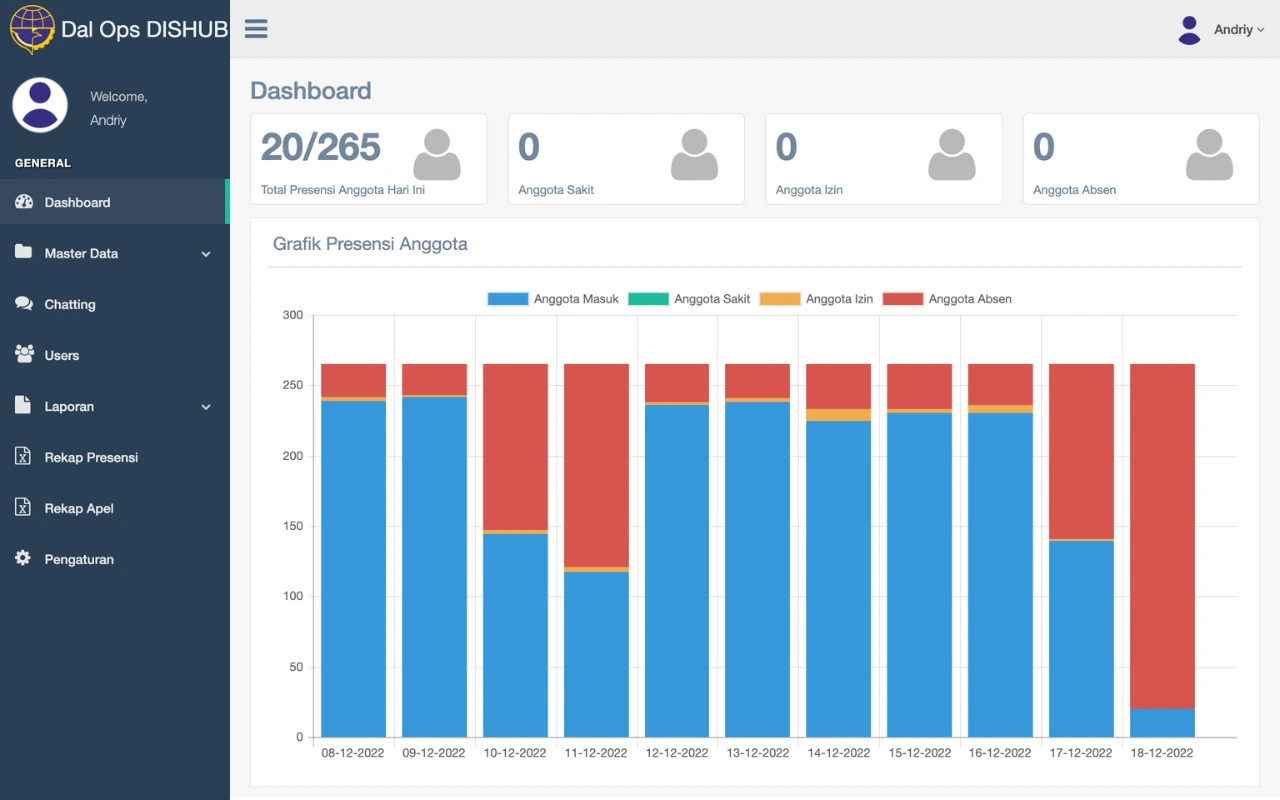Click the Users group icon

tap(24, 355)
